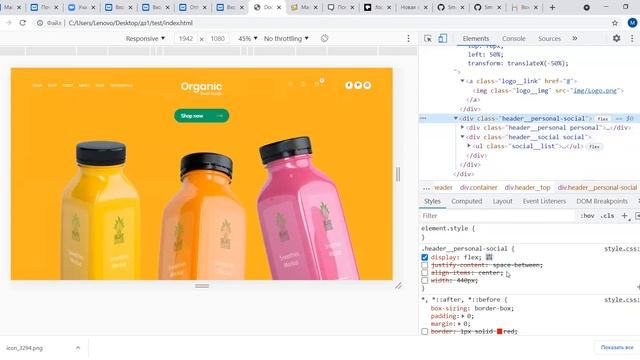640x360 pixels.
Task: Open the Event Listeners tab
Action: (544, 201)
